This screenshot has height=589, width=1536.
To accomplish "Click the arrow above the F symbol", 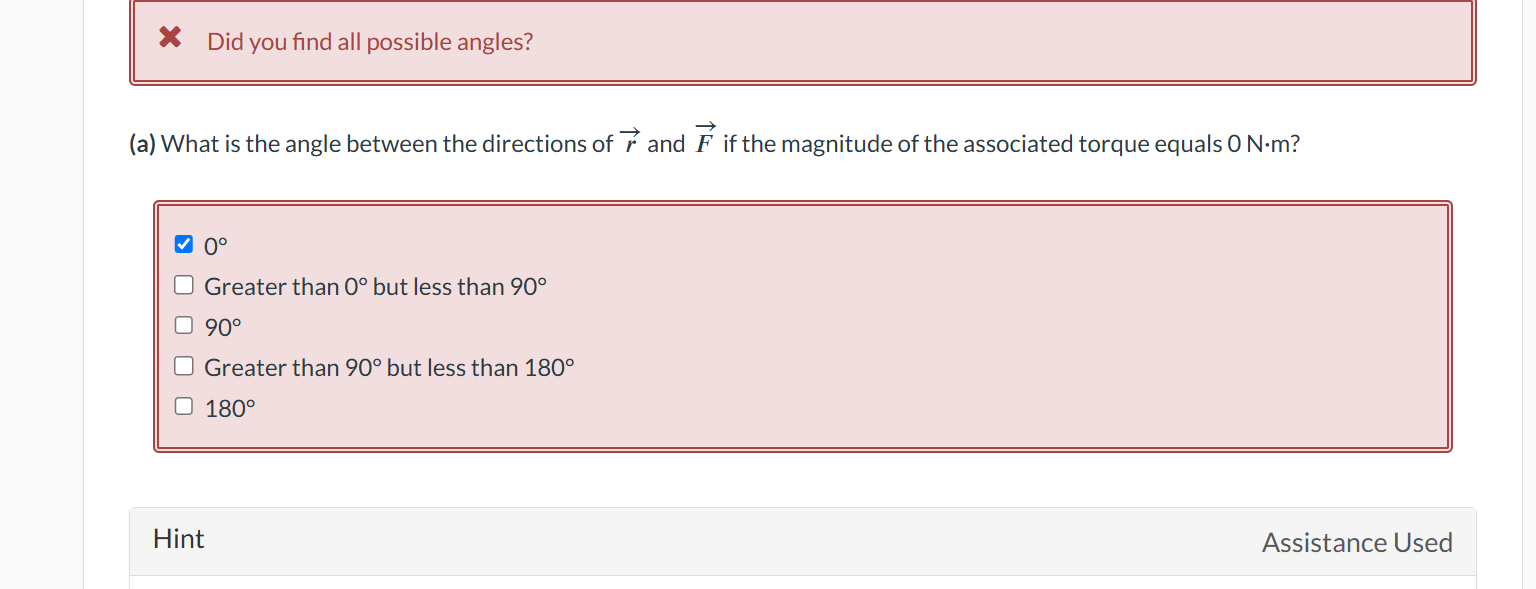I will point(704,128).
